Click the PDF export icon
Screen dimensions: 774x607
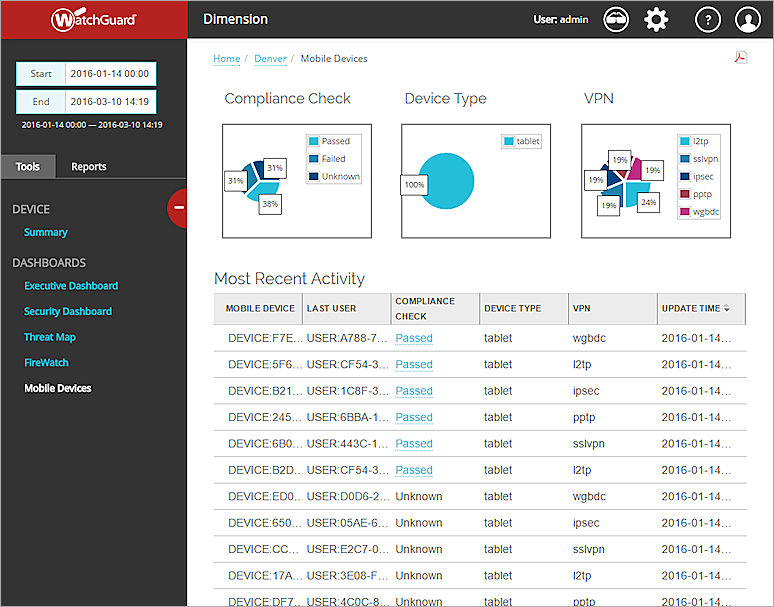pyautogui.click(x=740, y=58)
